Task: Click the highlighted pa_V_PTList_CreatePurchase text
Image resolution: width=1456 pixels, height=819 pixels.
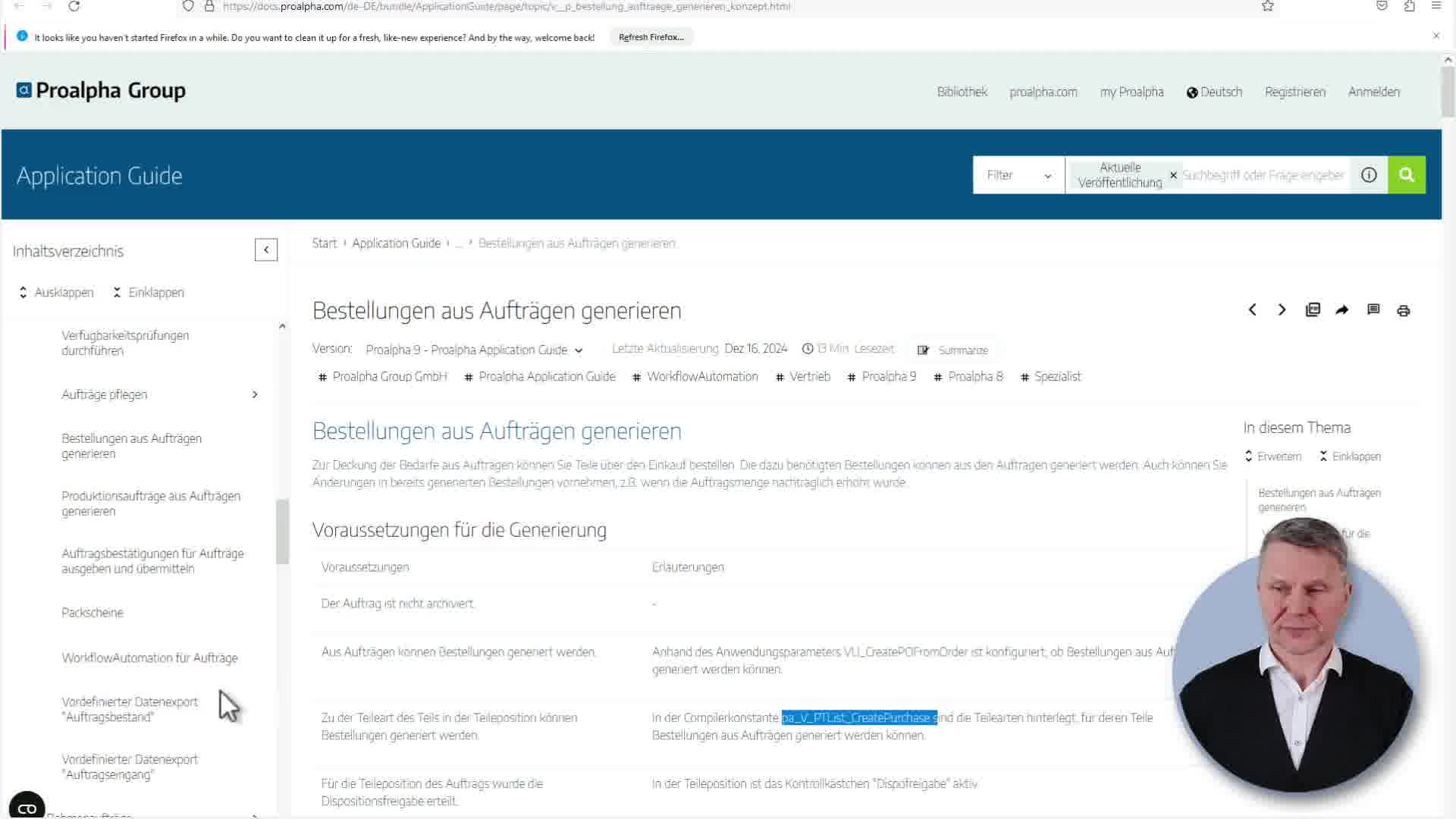Action: (859, 717)
